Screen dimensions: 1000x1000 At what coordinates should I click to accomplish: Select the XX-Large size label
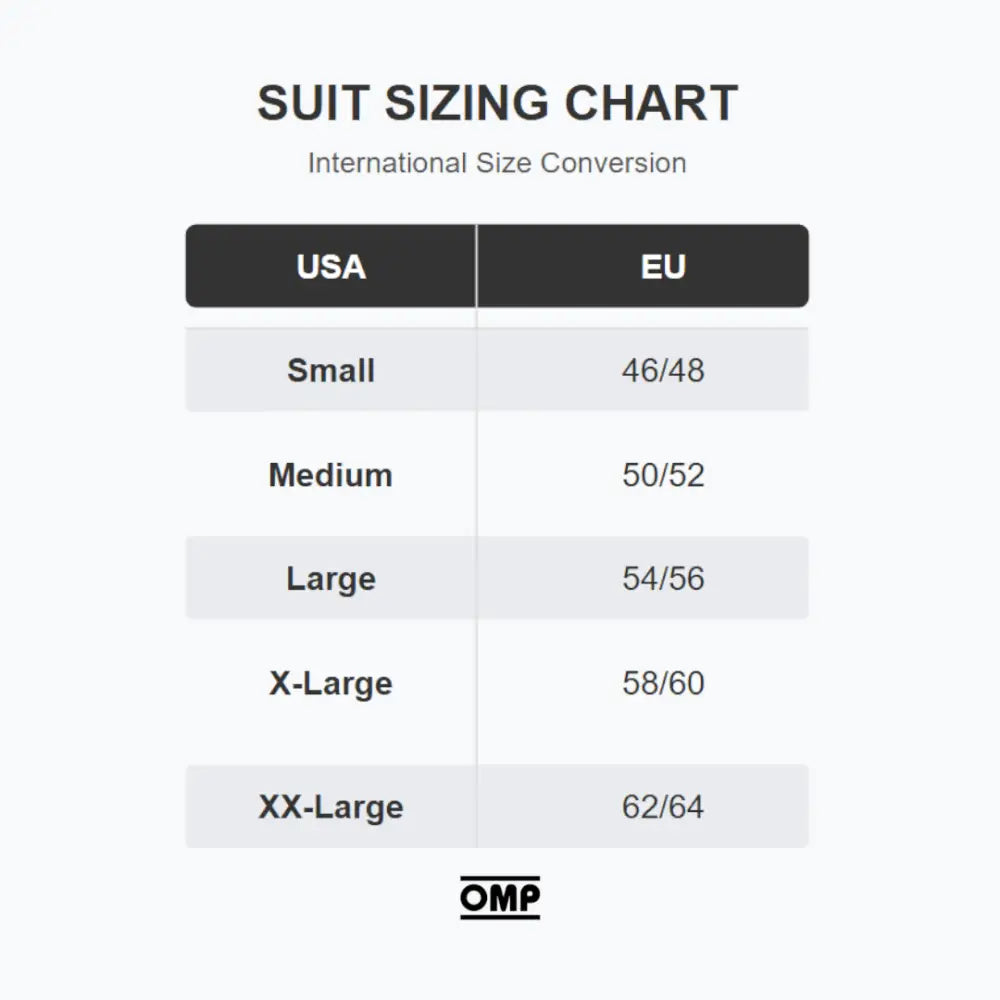(331, 807)
